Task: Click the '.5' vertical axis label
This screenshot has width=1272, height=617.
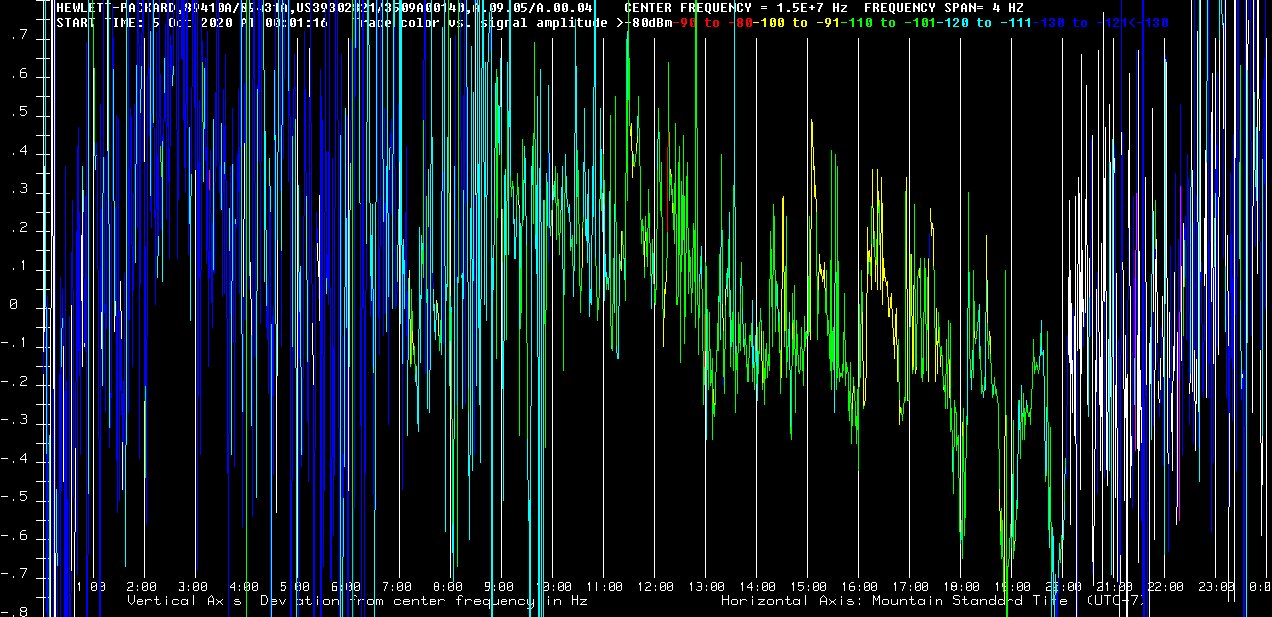Action: click(19, 113)
